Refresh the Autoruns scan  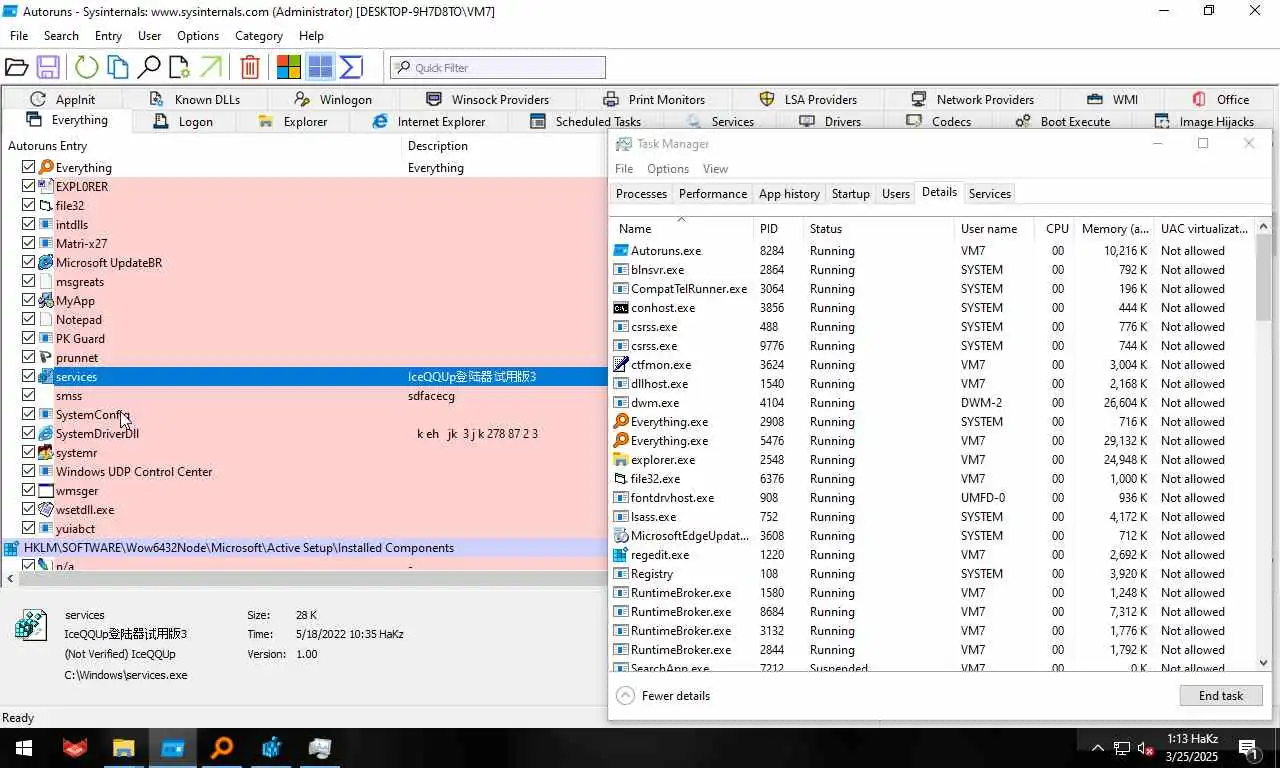87,67
